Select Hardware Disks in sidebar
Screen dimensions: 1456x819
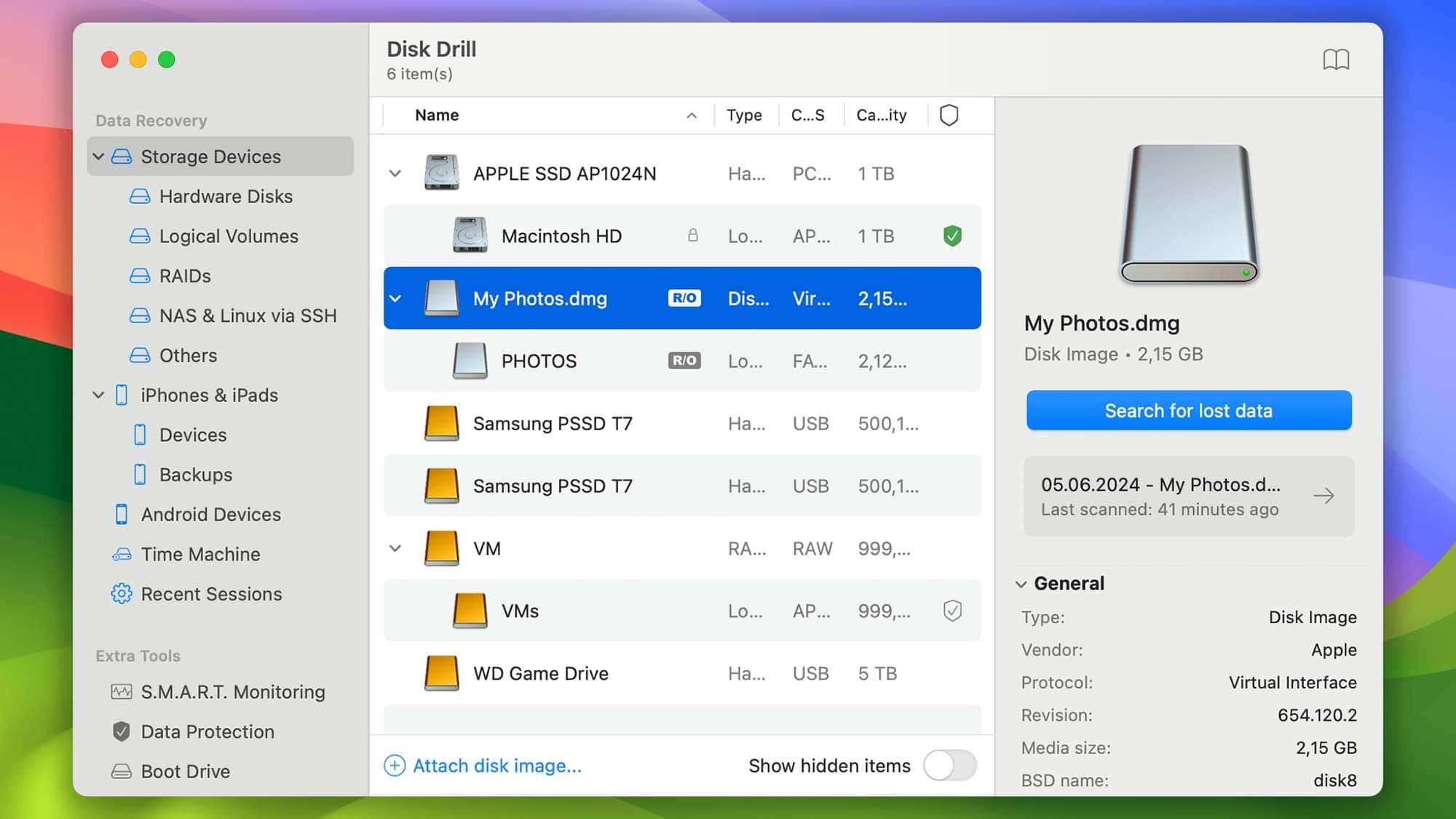tap(226, 197)
